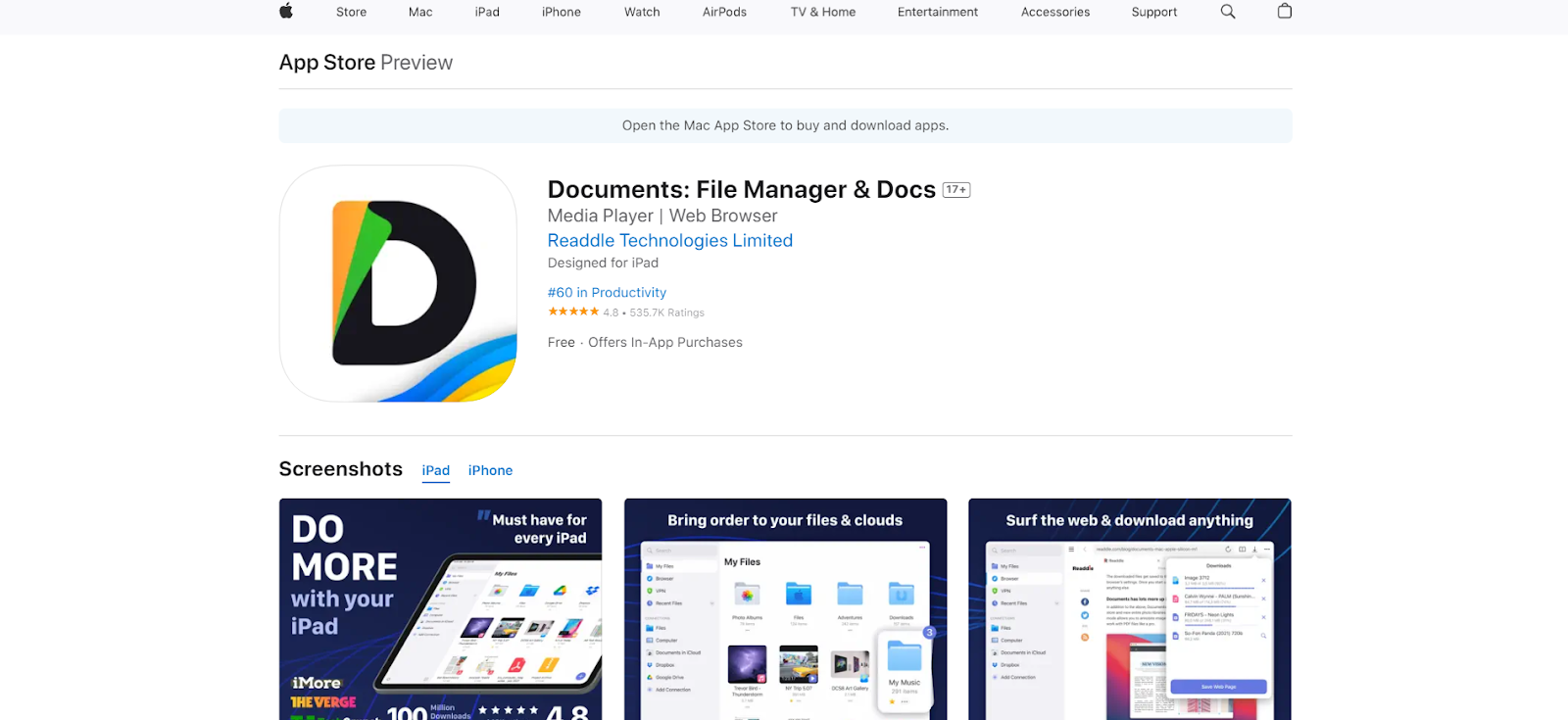Click the Designed for iPad text
The height and width of the screenshot is (720, 1568).
coord(603,263)
